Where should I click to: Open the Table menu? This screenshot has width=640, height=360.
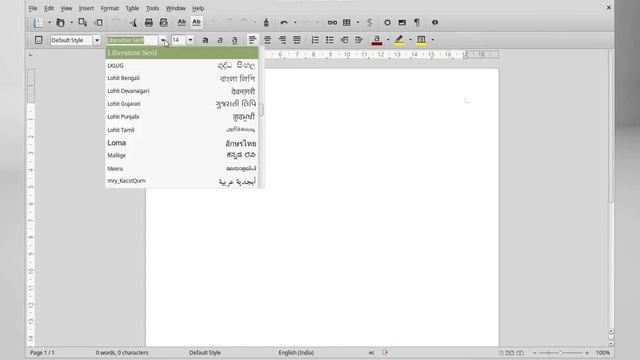tap(132, 8)
